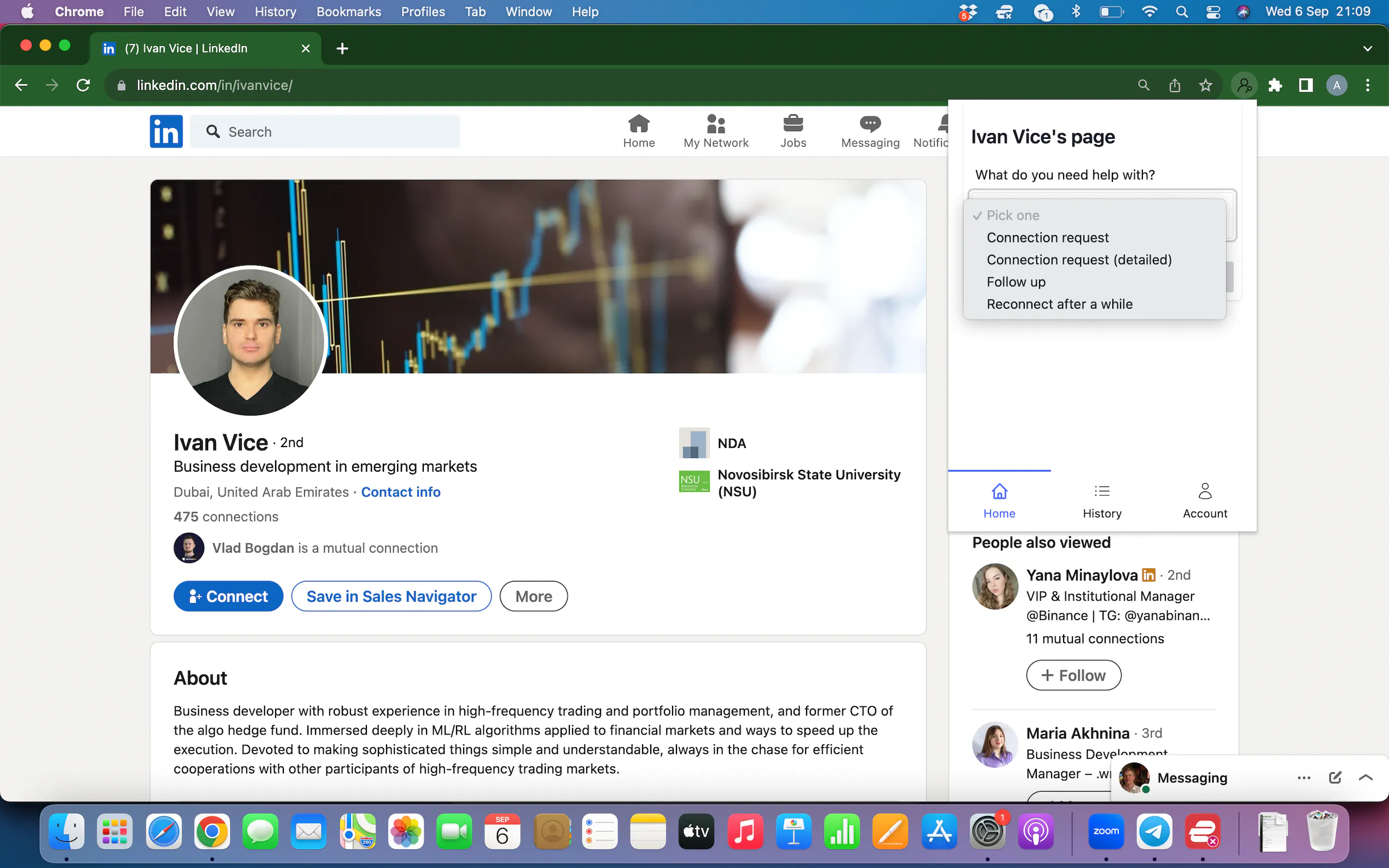Open LinkedIn Home via navbar icon
Screen dimensions: 1389x868
click(x=639, y=129)
